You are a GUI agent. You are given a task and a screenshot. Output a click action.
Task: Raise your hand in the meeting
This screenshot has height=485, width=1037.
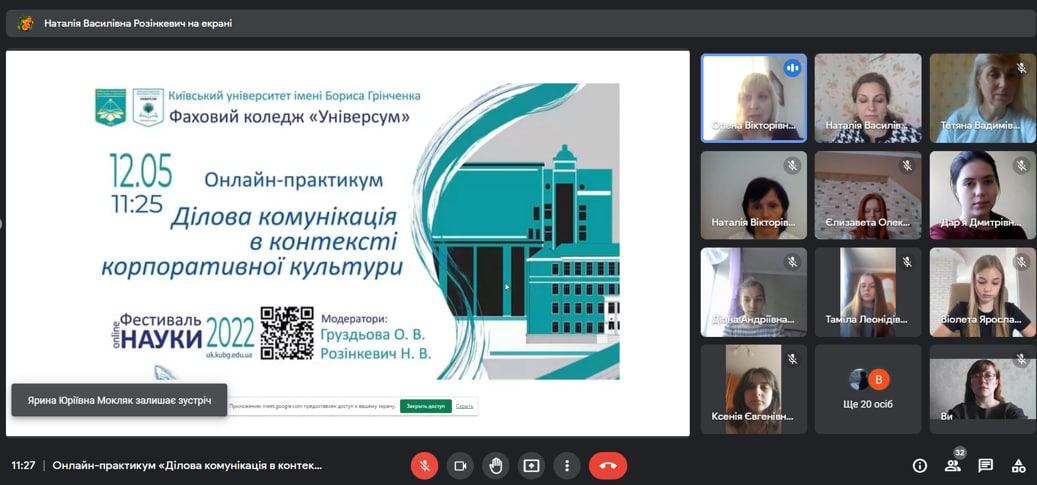(x=496, y=466)
